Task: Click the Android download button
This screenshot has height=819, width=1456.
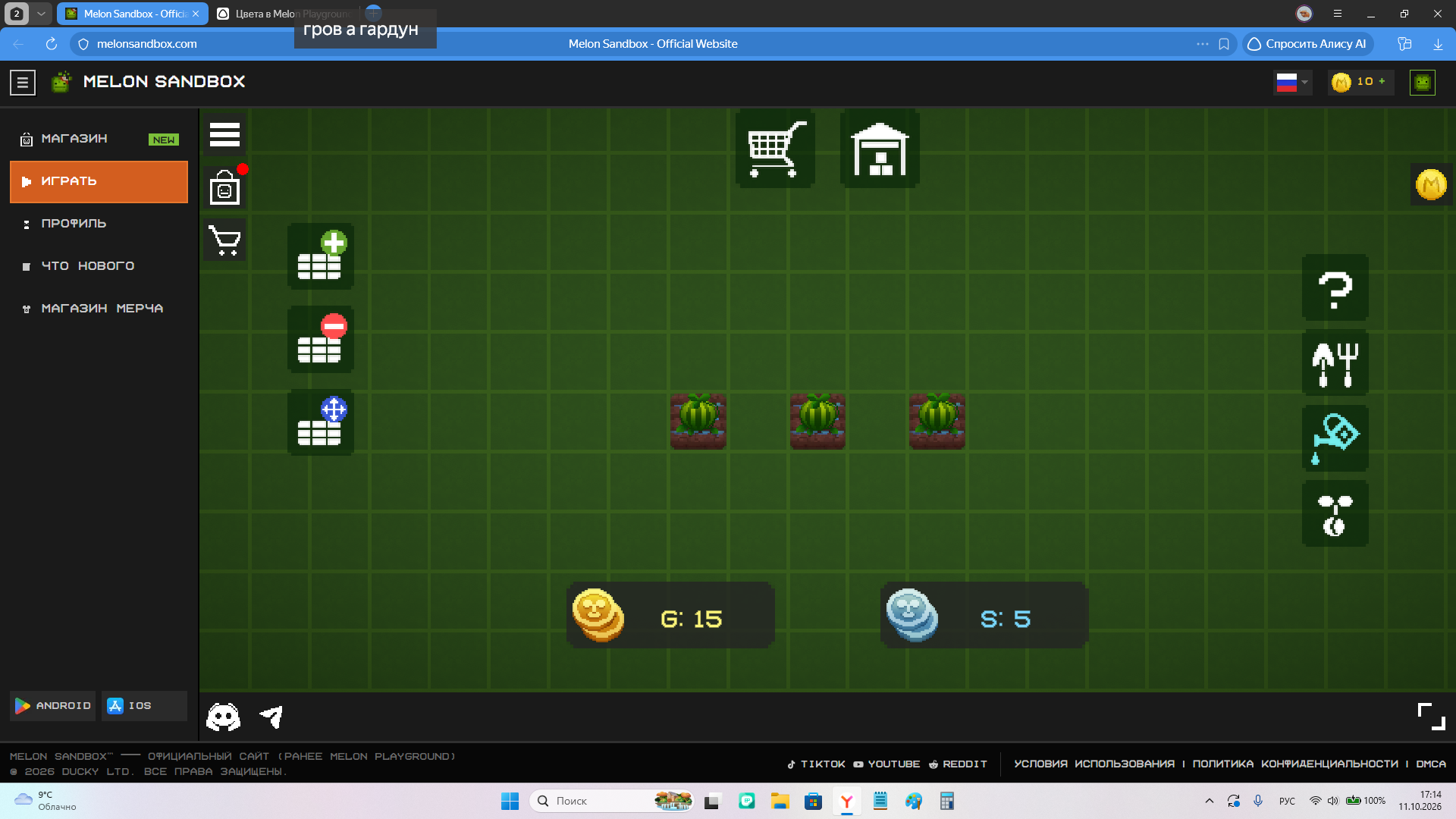Action: coord(53,706)
